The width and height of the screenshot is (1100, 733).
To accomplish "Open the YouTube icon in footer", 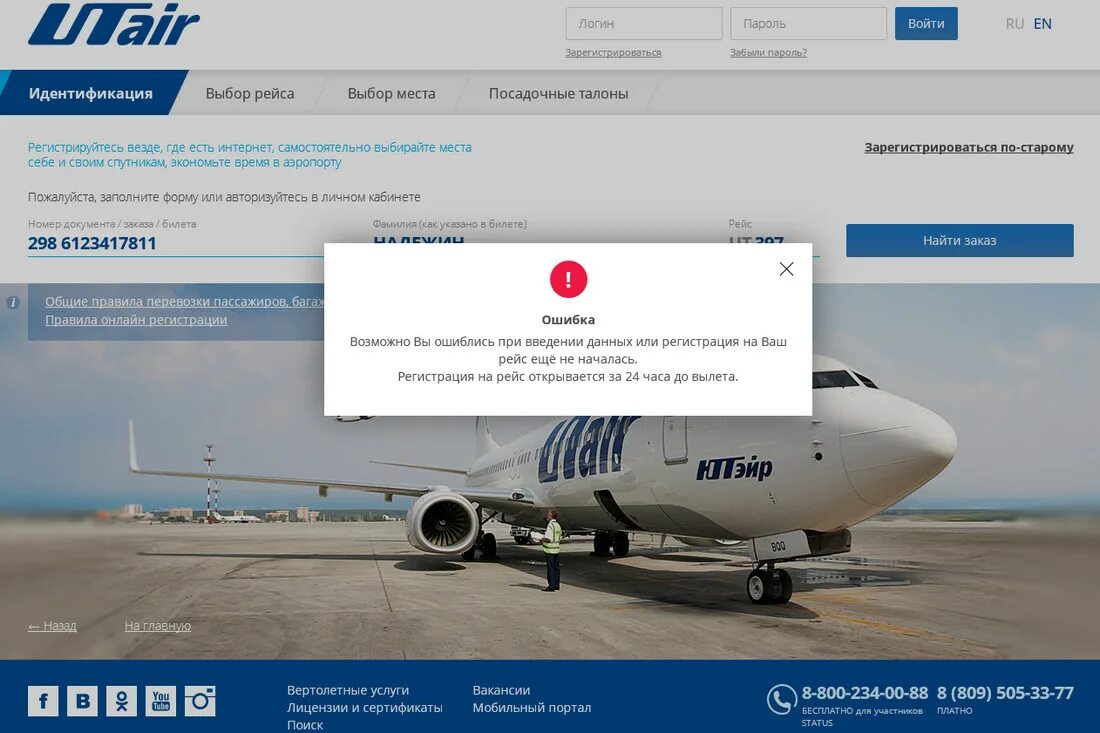I will (x=161, y=701).
